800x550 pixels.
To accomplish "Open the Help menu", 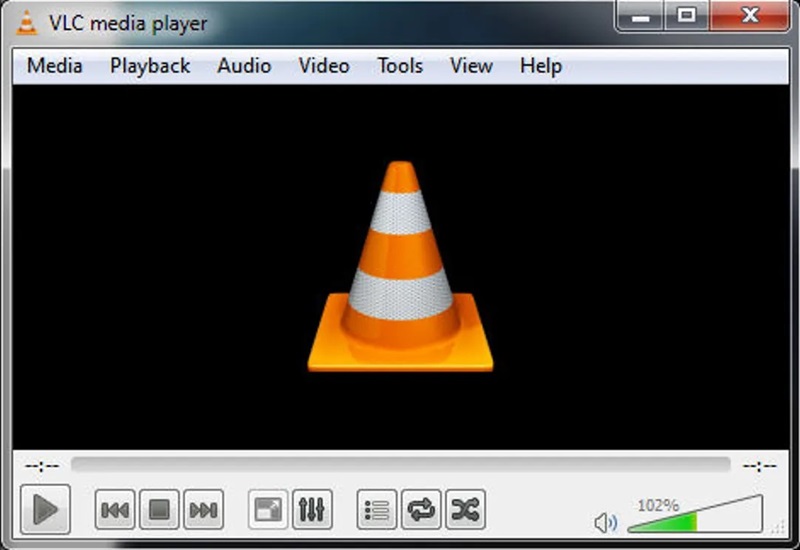I will pos(540,66).
